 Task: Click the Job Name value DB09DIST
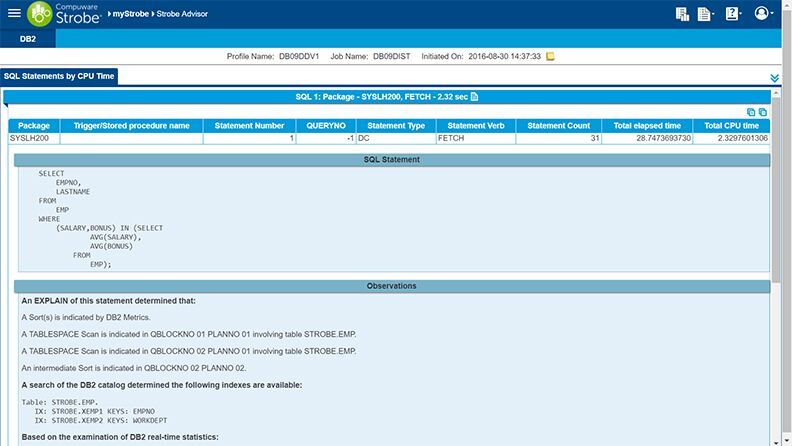tap(391, 57)
